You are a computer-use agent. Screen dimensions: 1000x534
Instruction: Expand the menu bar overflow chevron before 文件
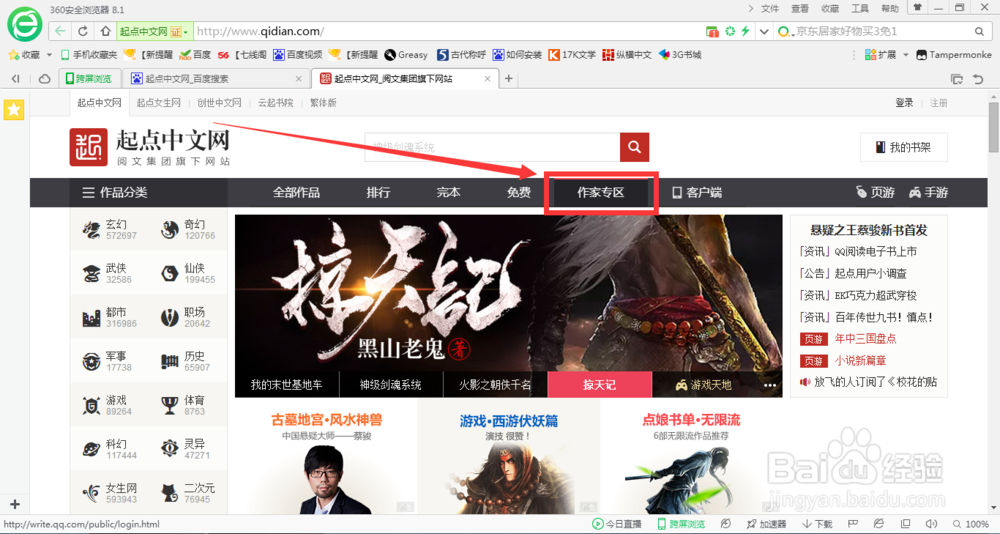[750, 8]
